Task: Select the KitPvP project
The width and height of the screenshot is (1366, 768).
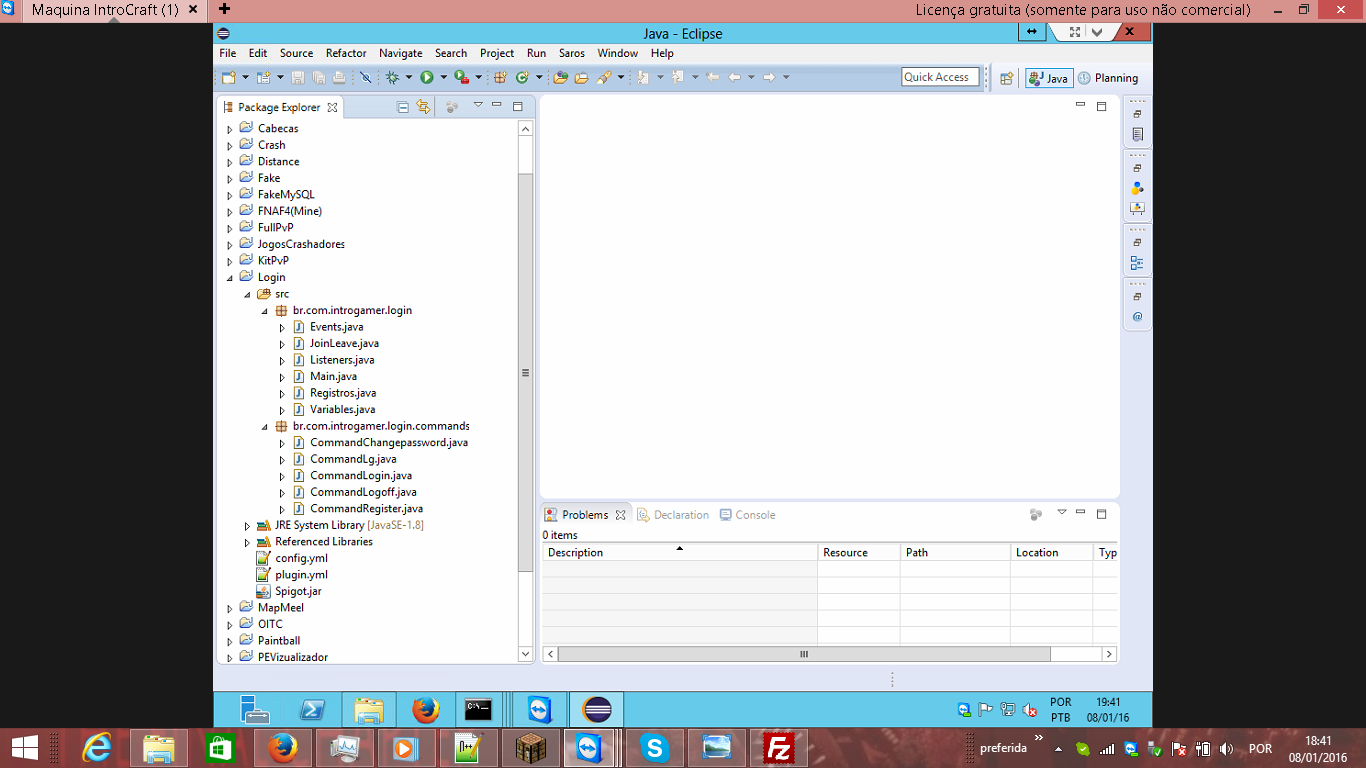Action: point(273,261)
